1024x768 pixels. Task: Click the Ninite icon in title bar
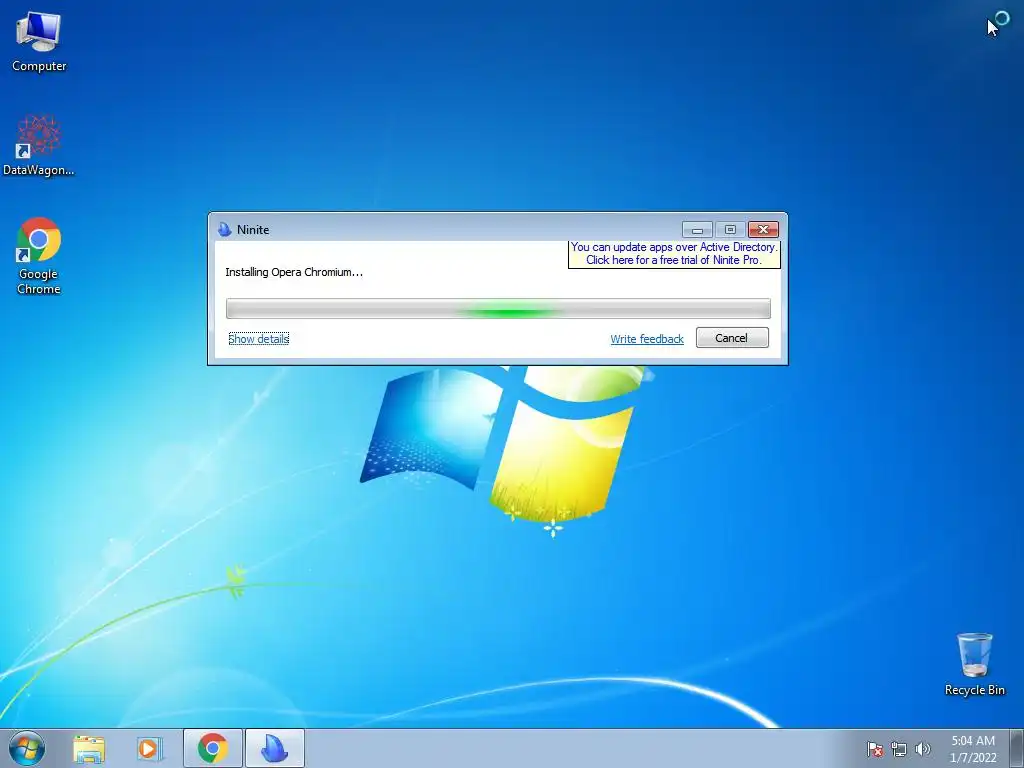(x=225, y=229)
